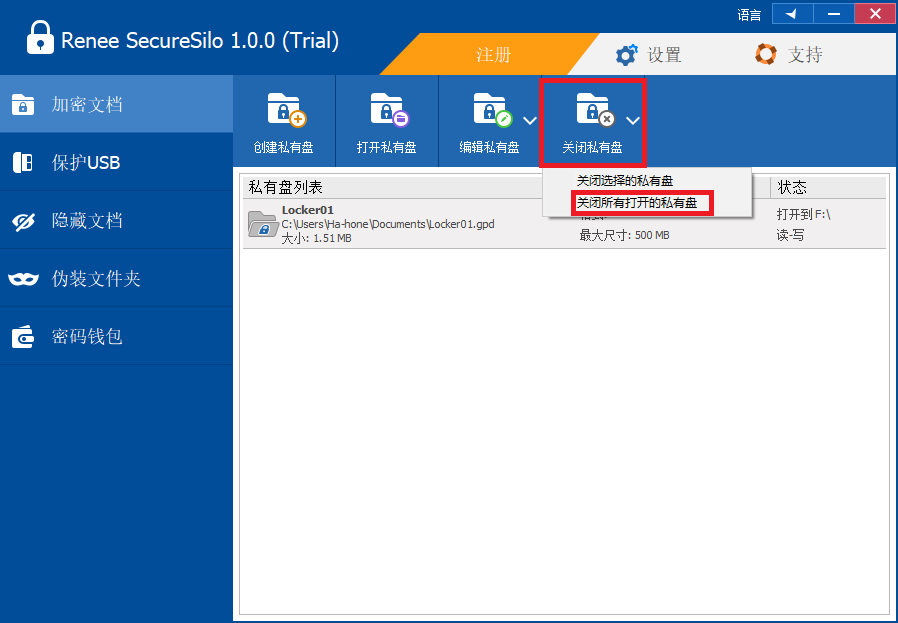
Task: Click the 语言 language button
Action: (749, 15)
